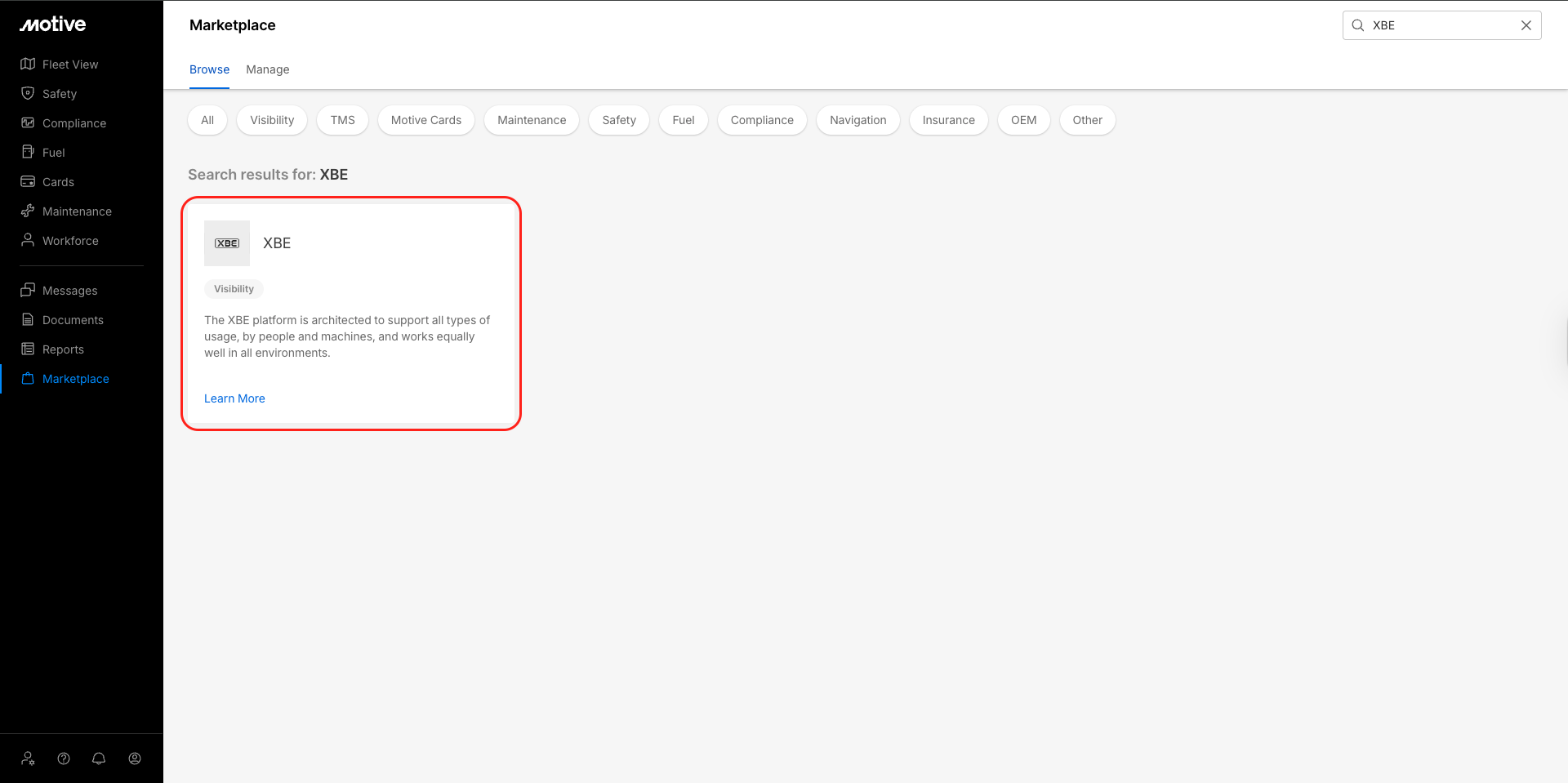Filter by OEM category
This screenshot has width=1568, height=783.
(1024, 120)
